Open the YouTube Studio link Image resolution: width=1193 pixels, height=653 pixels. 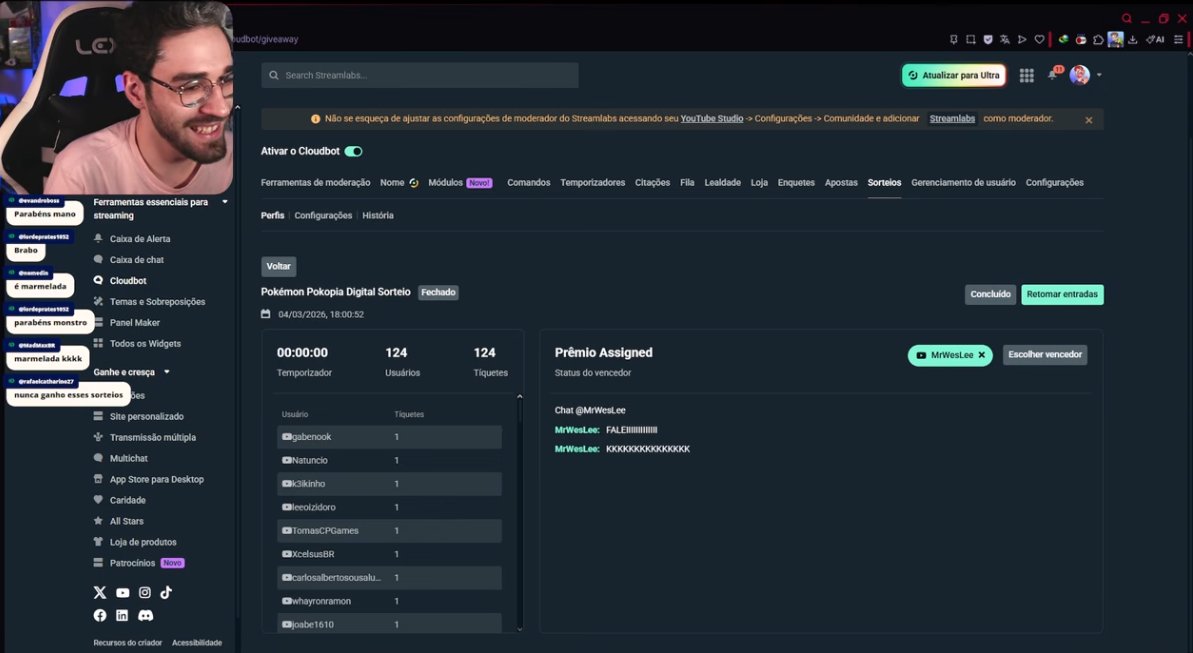coord(711,119)
